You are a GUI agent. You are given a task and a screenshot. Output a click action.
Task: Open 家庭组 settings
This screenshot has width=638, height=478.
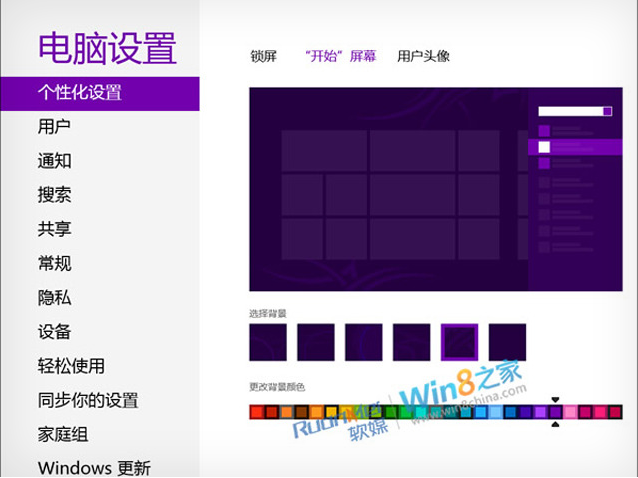tap(62, 435)
